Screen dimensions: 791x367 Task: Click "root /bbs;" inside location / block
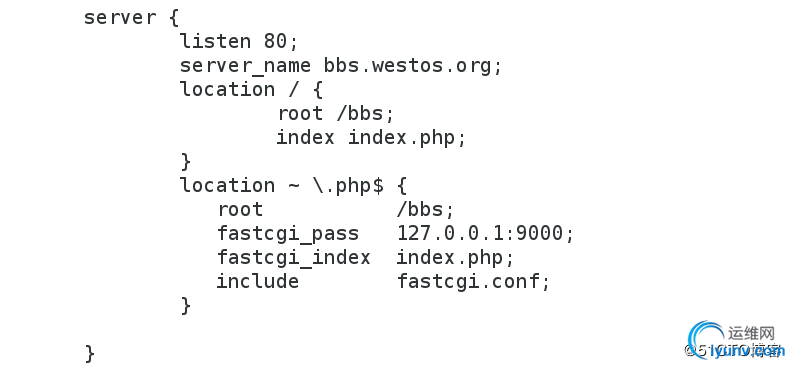[x=335, y=113]
